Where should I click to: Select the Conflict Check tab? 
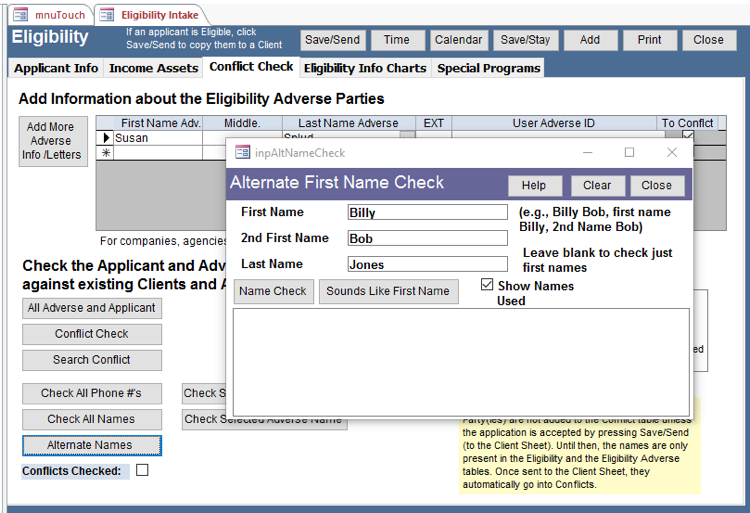251,66
